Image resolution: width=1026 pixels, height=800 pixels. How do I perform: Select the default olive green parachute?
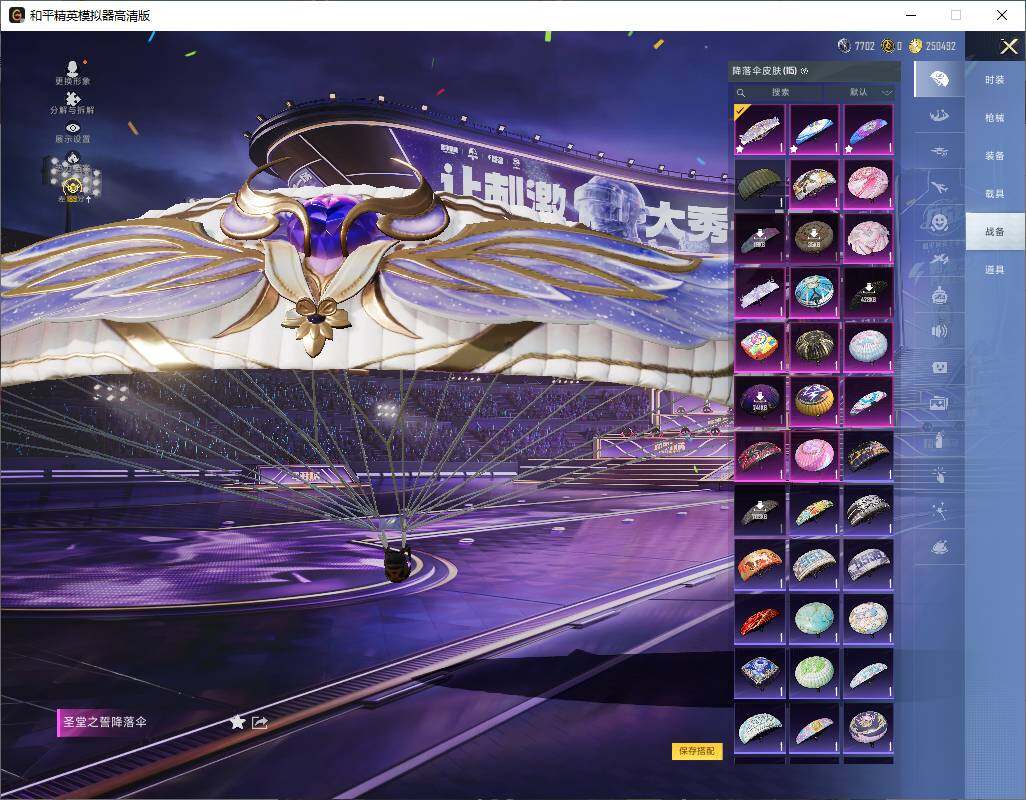(x=760, y=183)
